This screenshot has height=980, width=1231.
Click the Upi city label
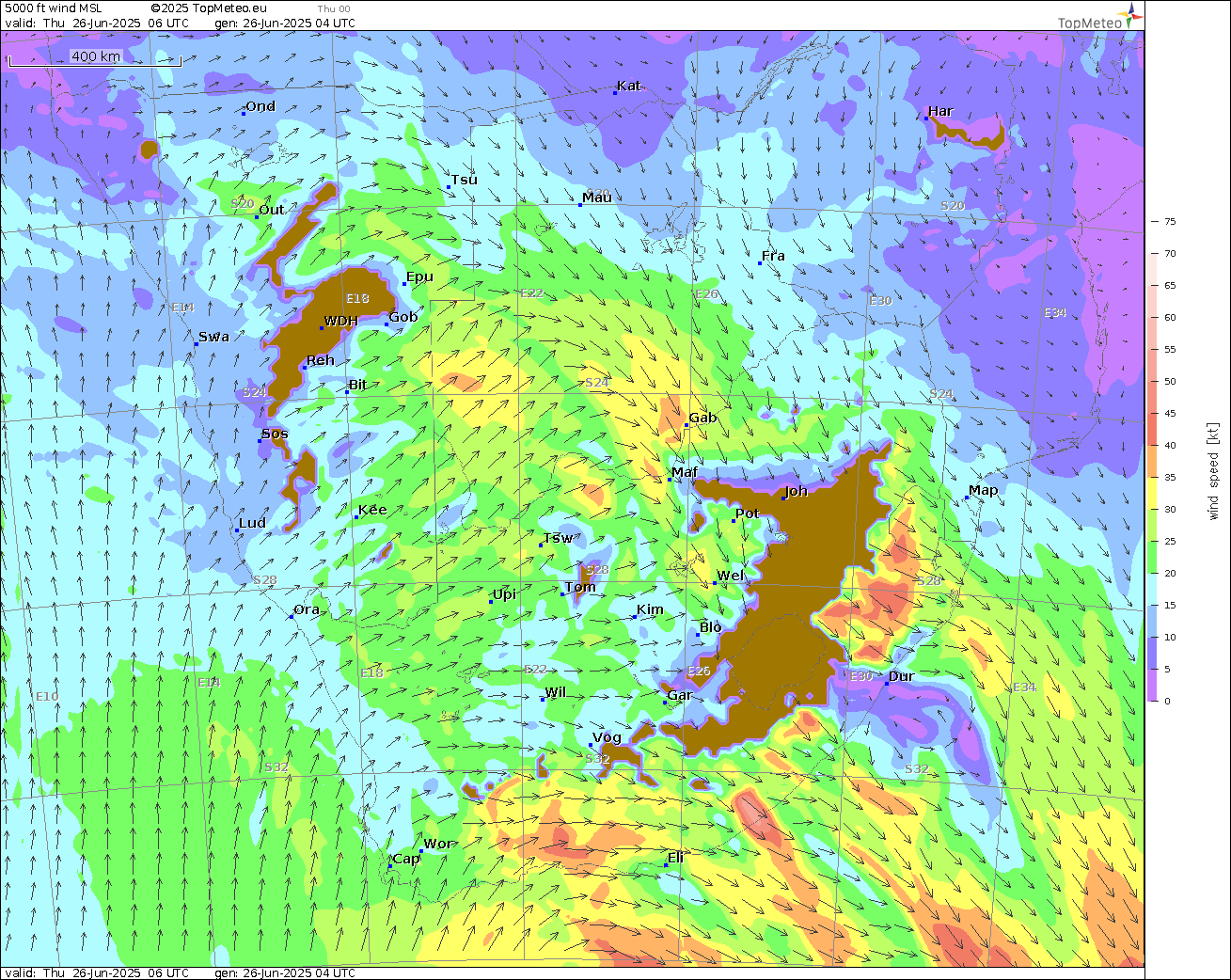[505, 594]
